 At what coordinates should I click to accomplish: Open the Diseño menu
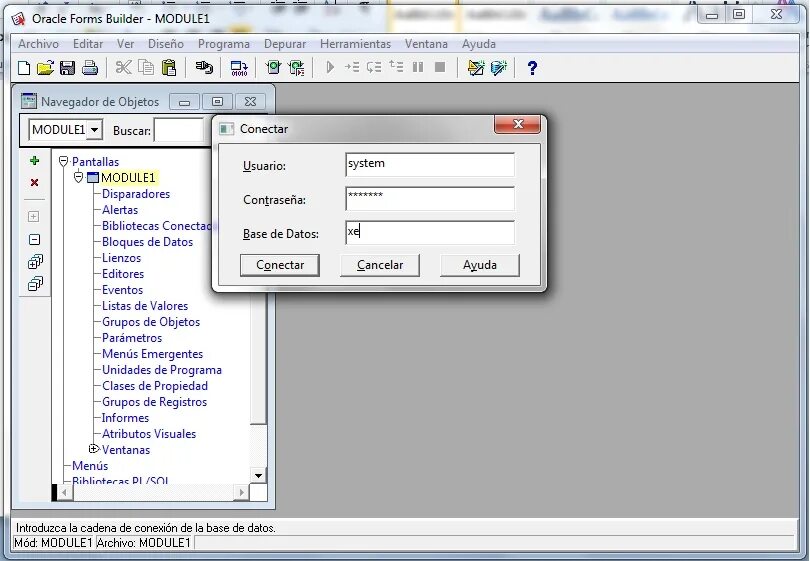[166, 44]
